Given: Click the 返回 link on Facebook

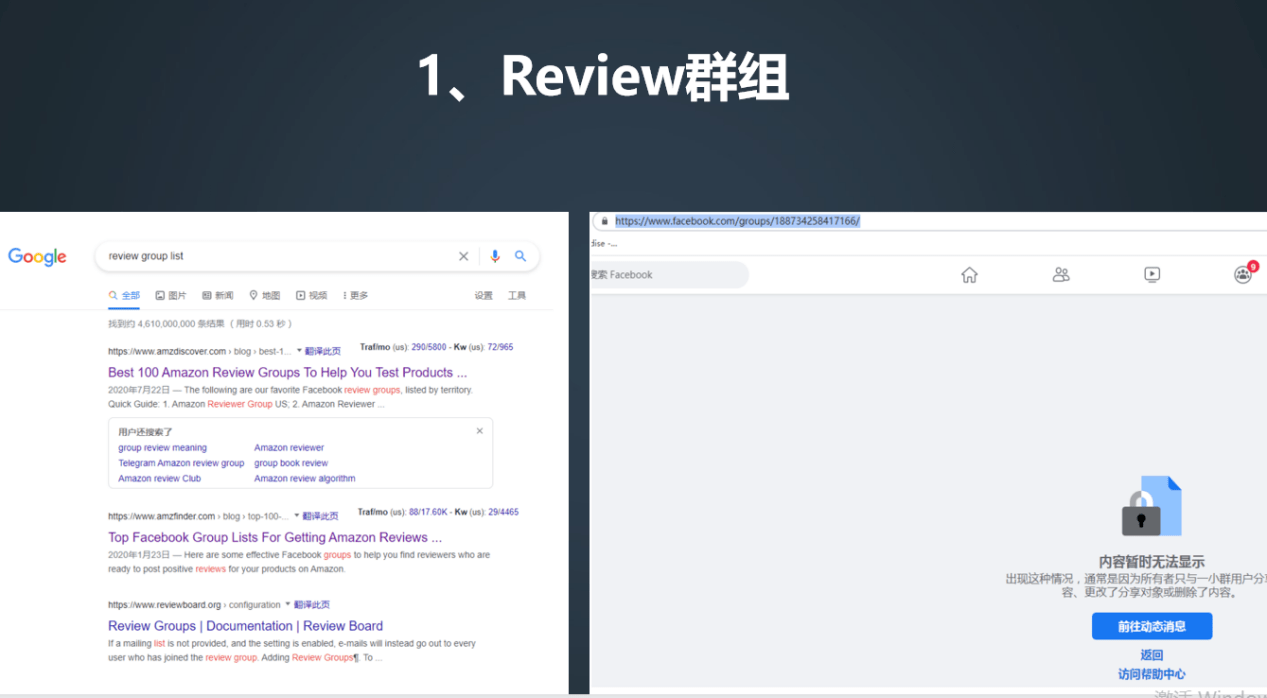Looking at the screenshot, I should (x=1152, y=656).
